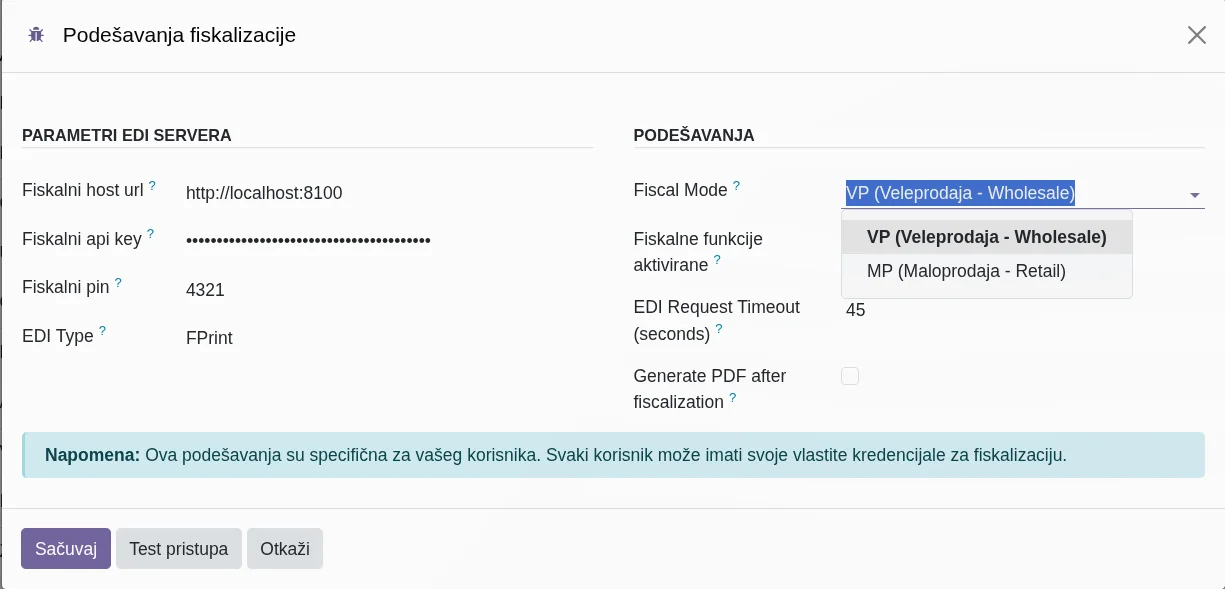Enable the Generate PDF after fiscalization checkbox
1225x589 pixels.
[850, 376]
